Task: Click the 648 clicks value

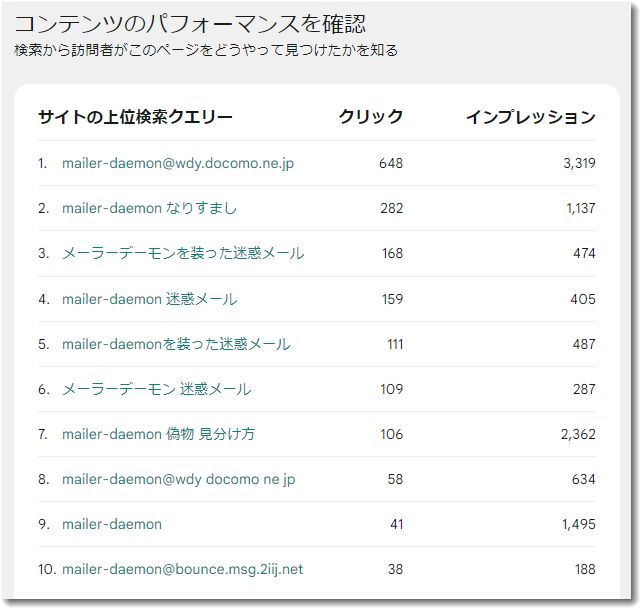Action: [x=391, y=163]
